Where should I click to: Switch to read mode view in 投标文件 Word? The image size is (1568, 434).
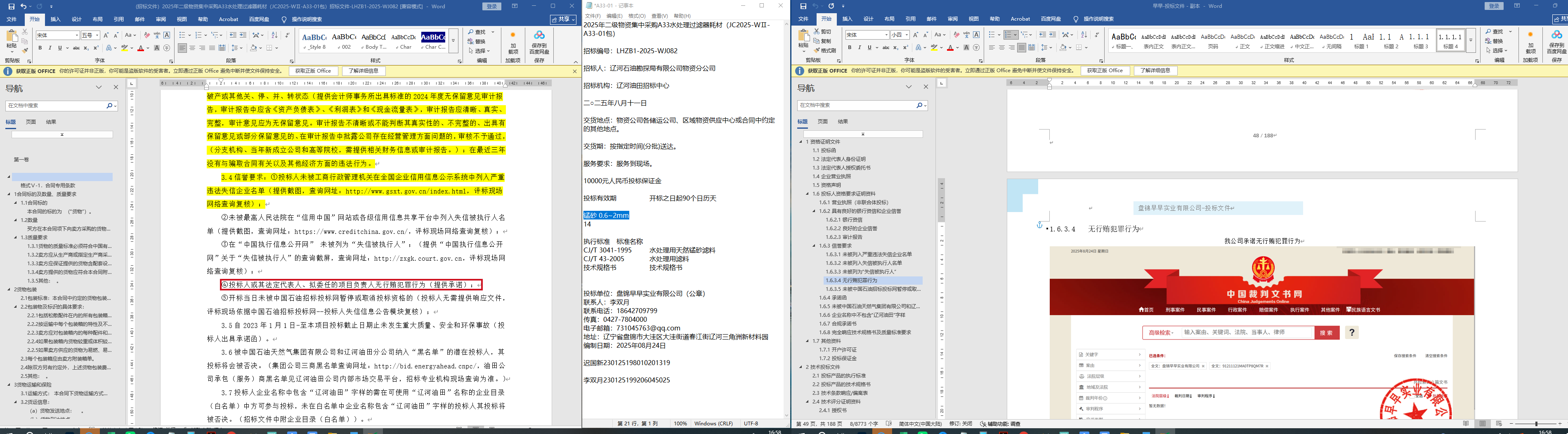[x=1466, y=424]
